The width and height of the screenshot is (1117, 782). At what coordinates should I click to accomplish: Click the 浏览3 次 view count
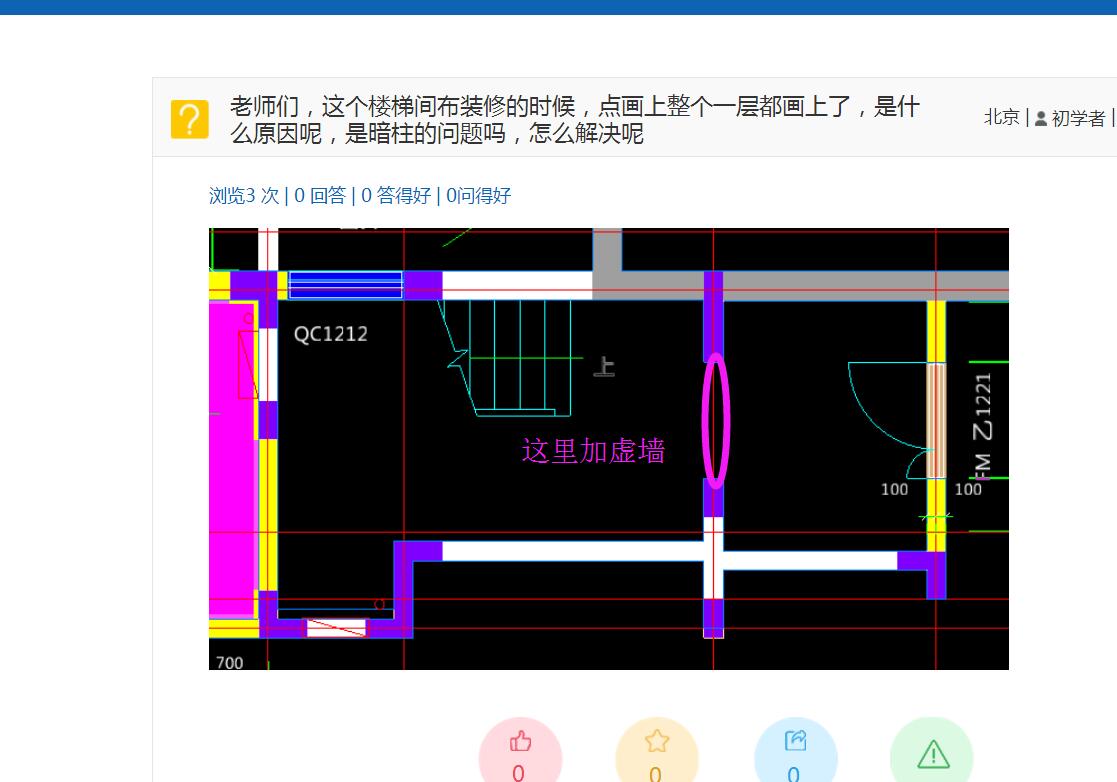click(x=244, y=195)
